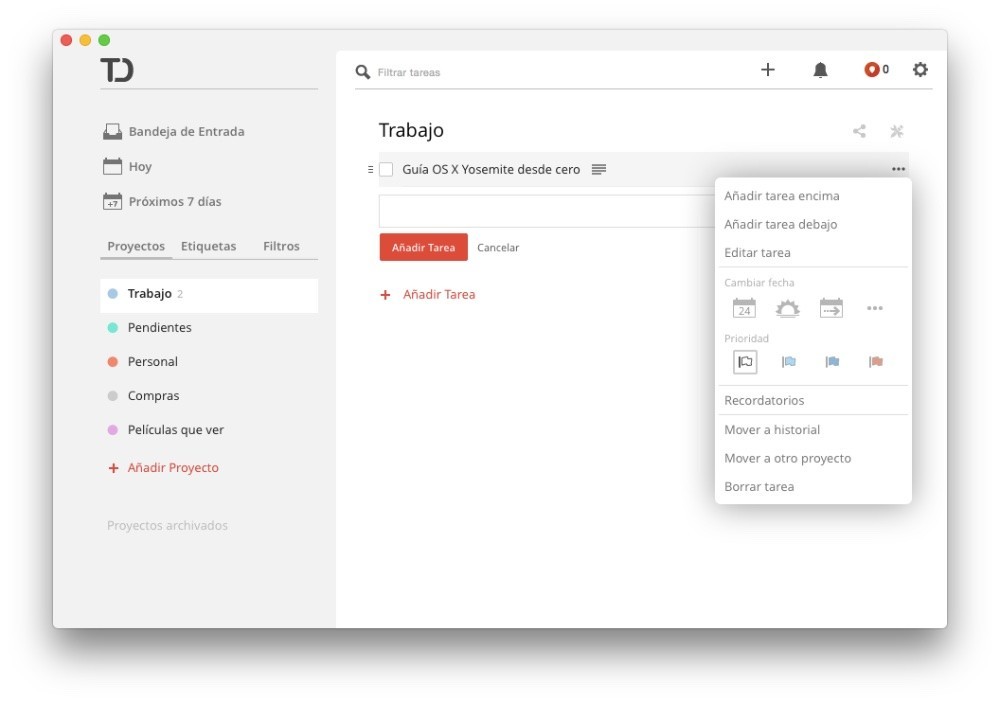Click the share icon next to Trabajo title
This screenshot has height=704, width=1000.
(x=858, y=130)
